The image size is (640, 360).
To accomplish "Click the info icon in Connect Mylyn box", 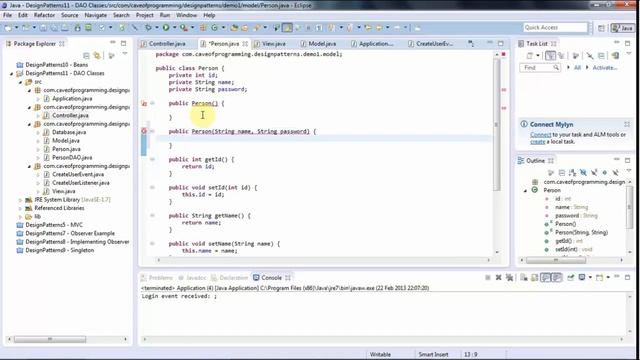I will click(524, 124).
